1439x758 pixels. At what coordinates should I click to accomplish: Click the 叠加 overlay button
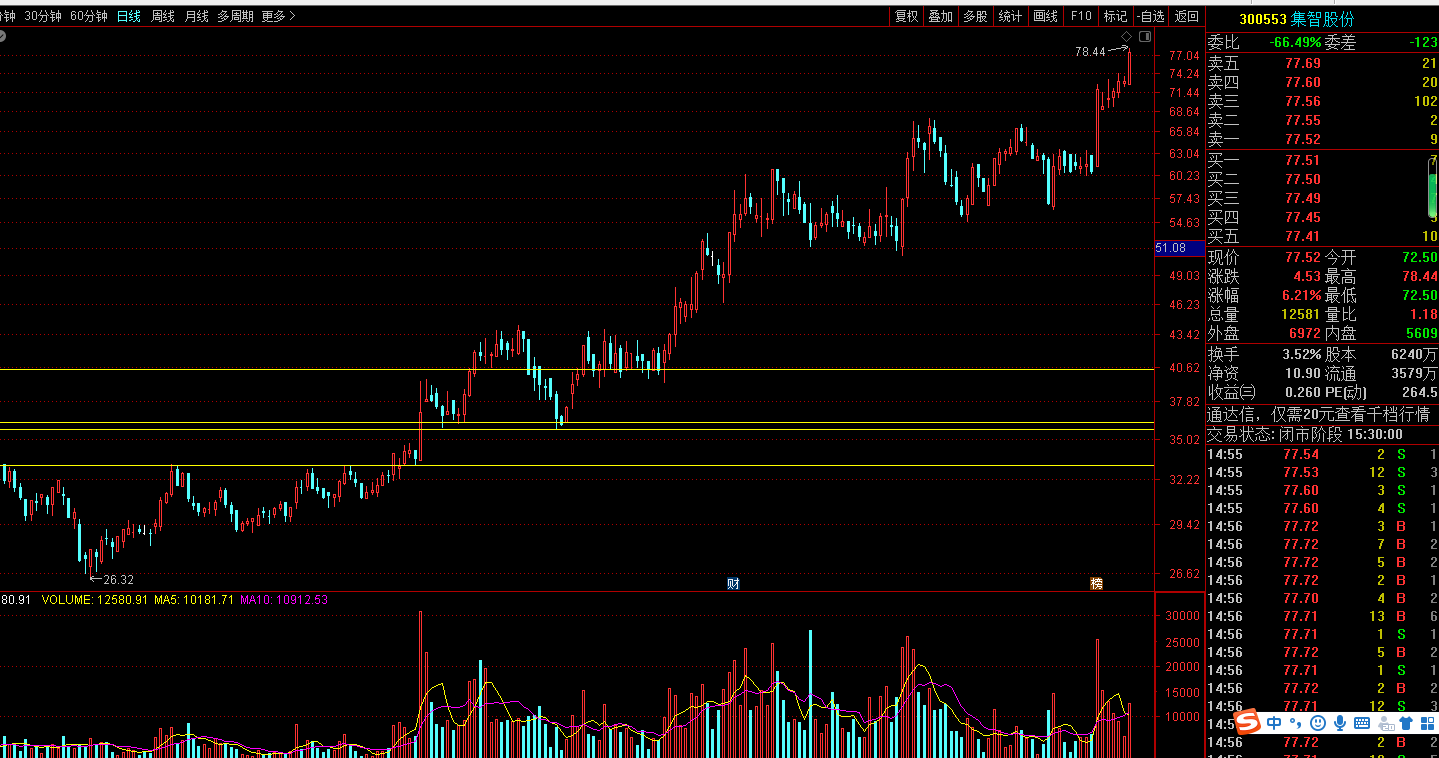pos(940,16)
